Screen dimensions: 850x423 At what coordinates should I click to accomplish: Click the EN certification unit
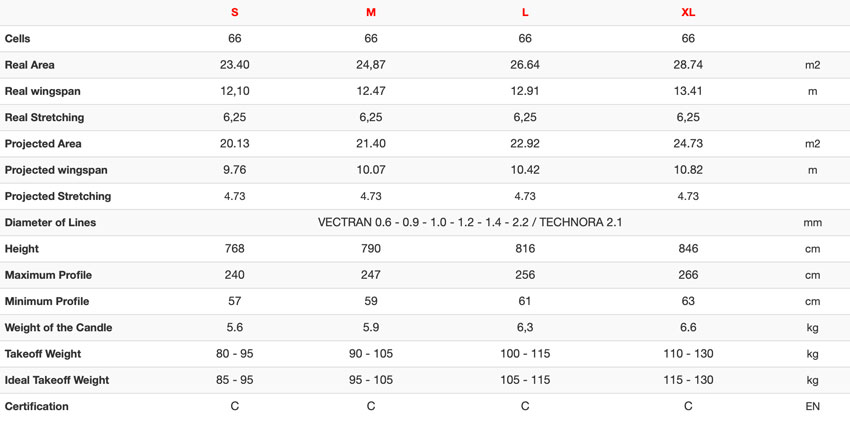[x=812, y=407]
